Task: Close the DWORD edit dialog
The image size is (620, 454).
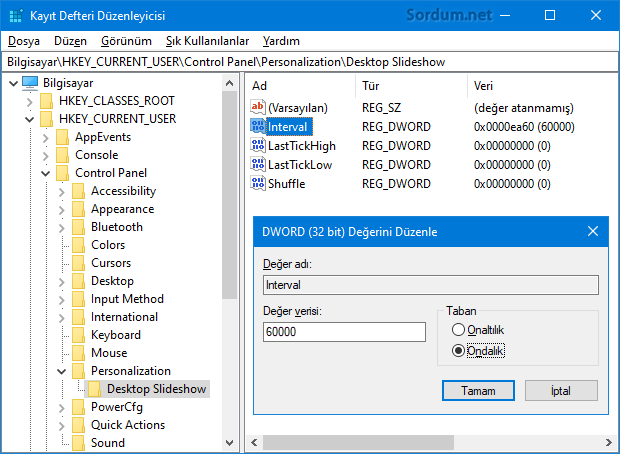Action: coord(593,231)
